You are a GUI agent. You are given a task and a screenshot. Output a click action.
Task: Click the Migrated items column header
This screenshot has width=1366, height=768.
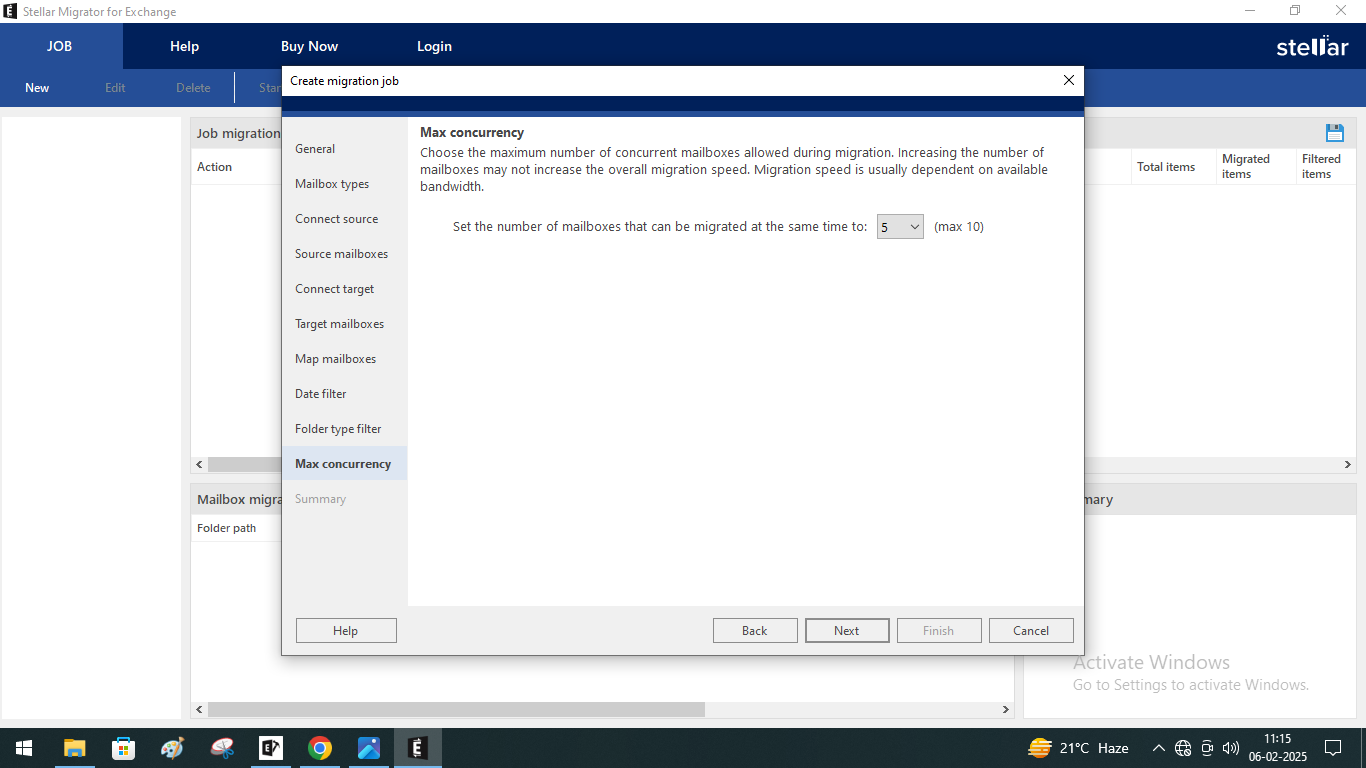(1256, 167)
